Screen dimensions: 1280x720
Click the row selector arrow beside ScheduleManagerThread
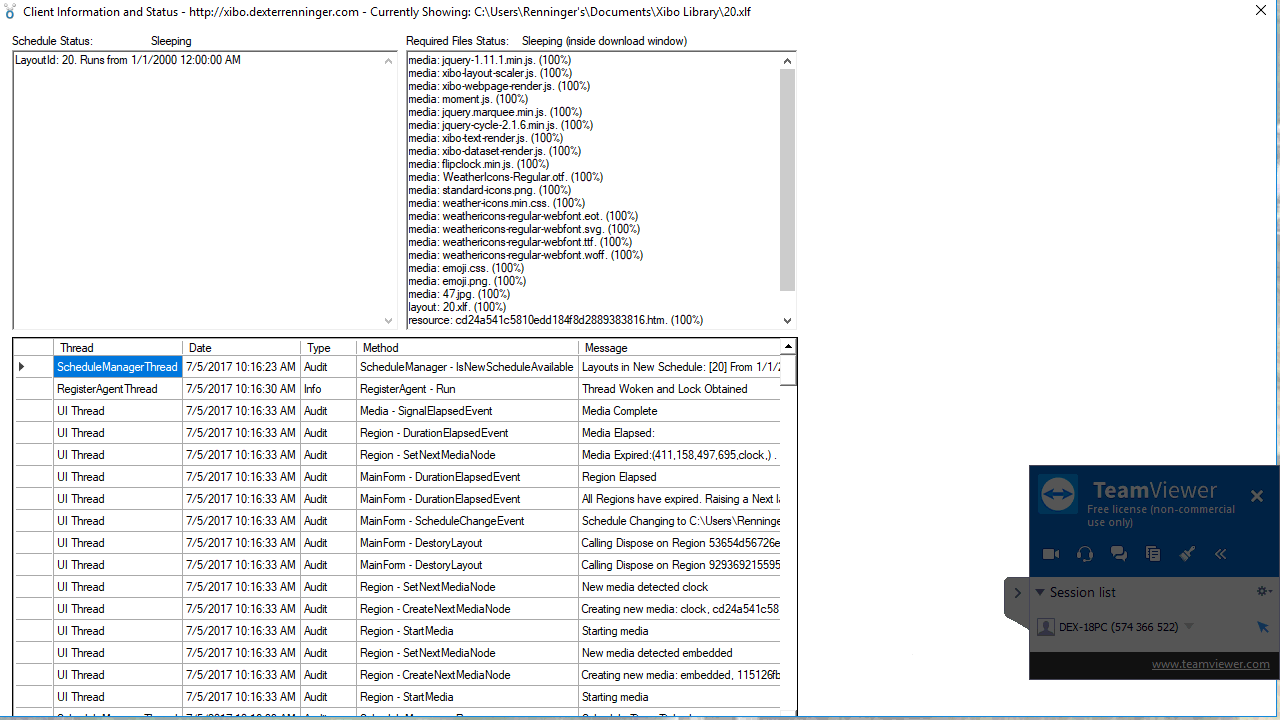pyautogui.click(x=22, y=367)
